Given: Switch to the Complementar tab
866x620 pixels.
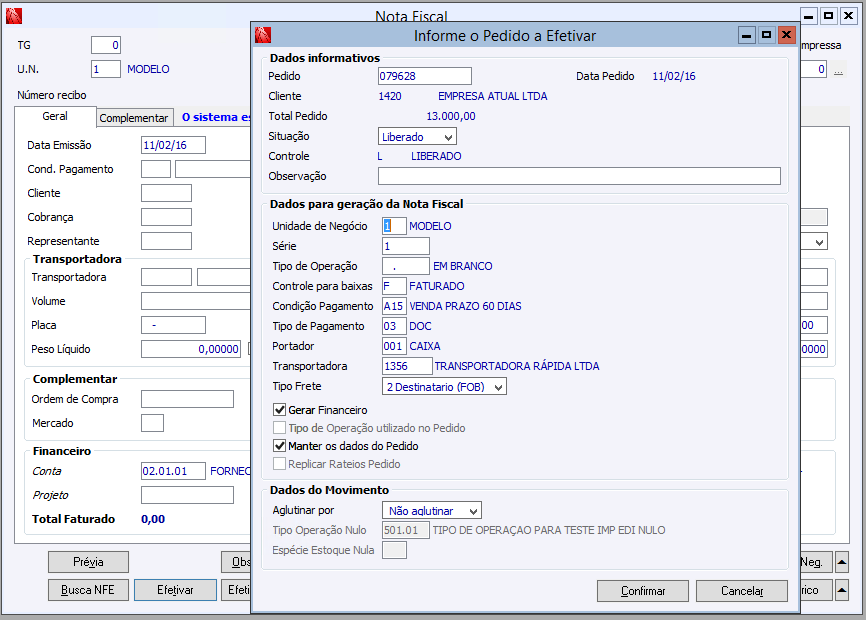Looking at the screenshot, I should [x=134, y=118].
